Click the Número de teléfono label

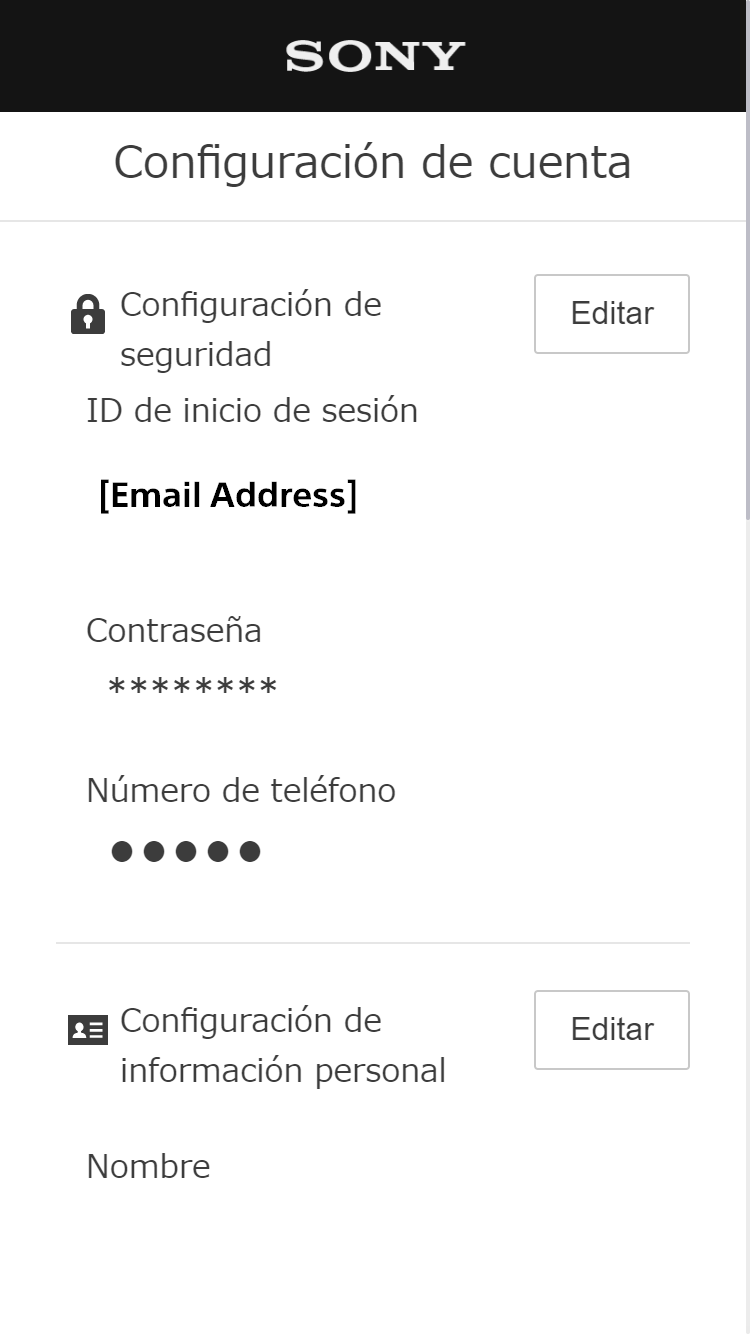pos(241,790)
